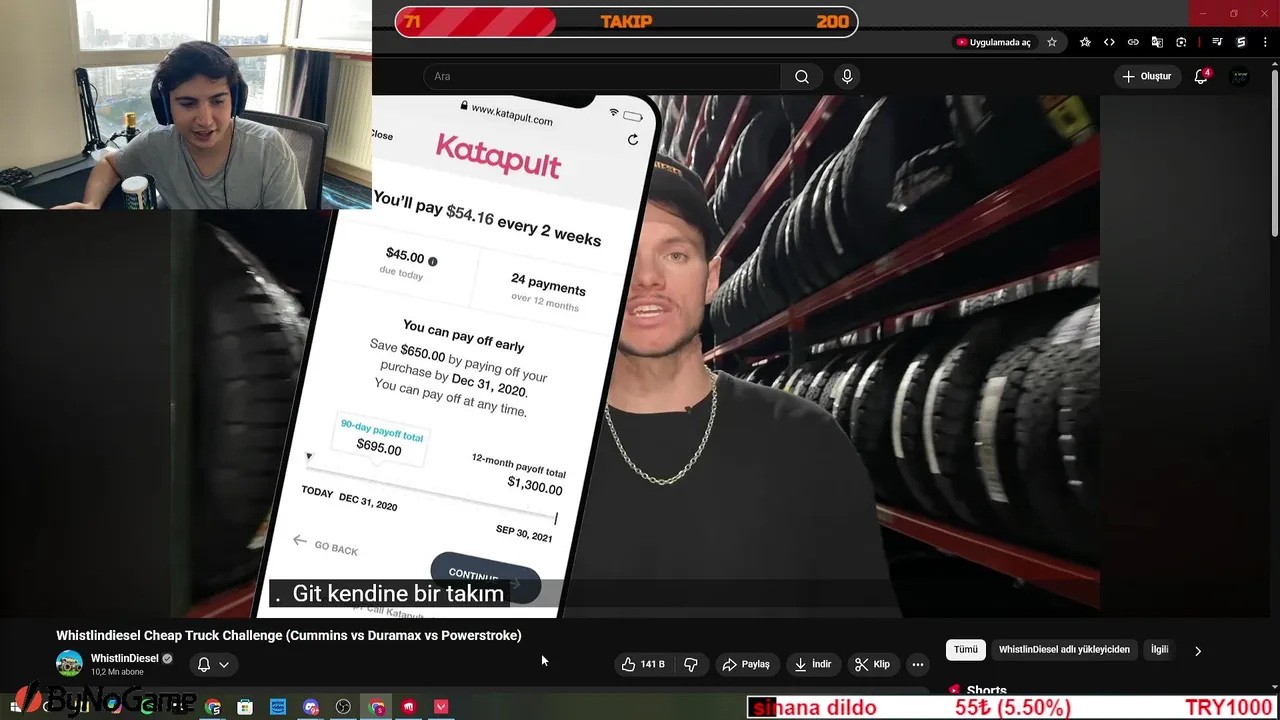Click the 10,2 Mn abone subscriber count

click(117, 672)
